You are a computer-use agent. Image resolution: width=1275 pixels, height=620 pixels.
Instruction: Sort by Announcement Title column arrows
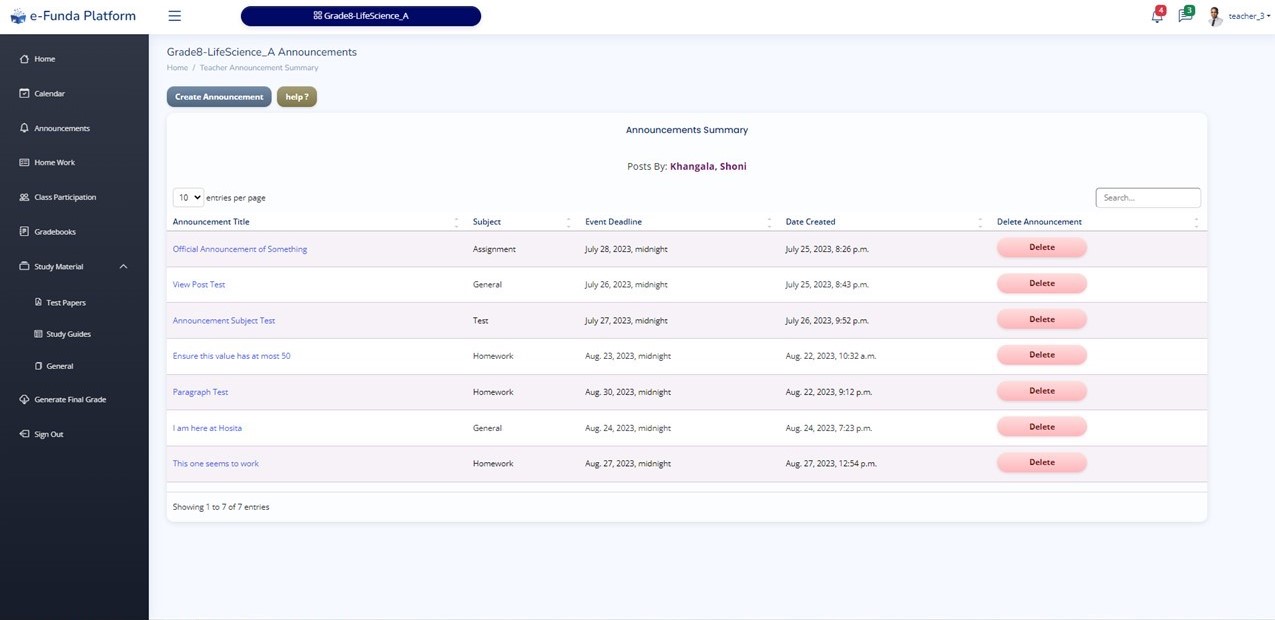(456, 222)
